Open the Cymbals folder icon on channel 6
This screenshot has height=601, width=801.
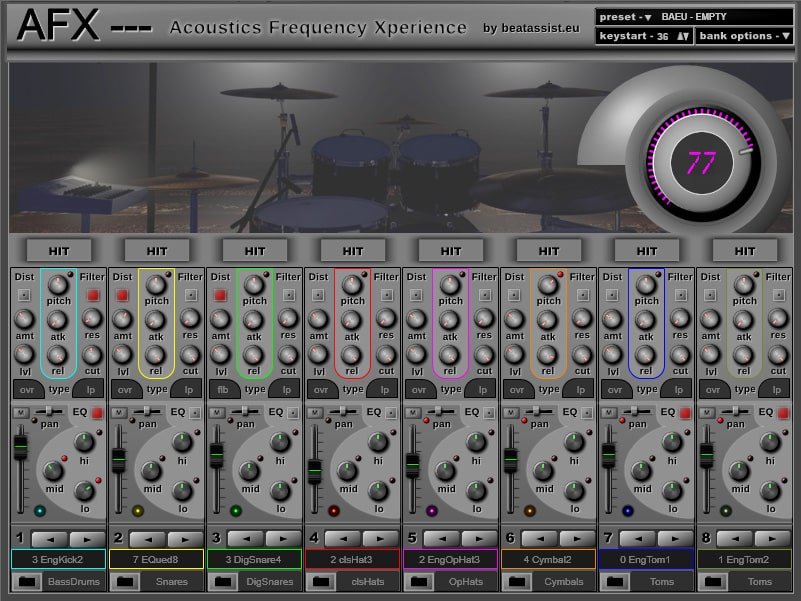pos(517,582)
